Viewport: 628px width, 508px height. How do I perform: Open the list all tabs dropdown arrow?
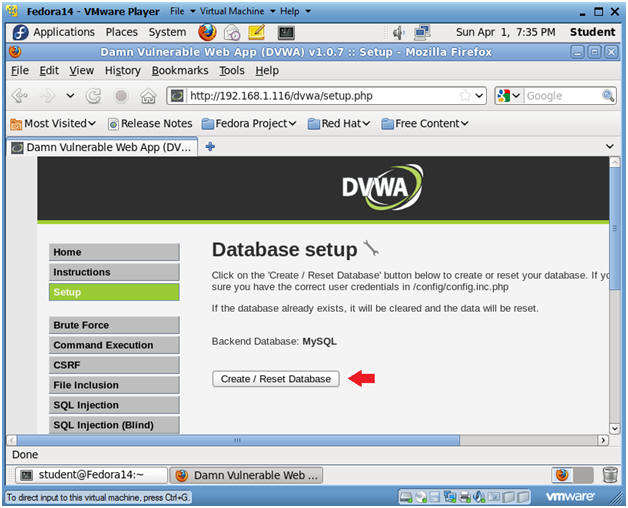point(610,147)
